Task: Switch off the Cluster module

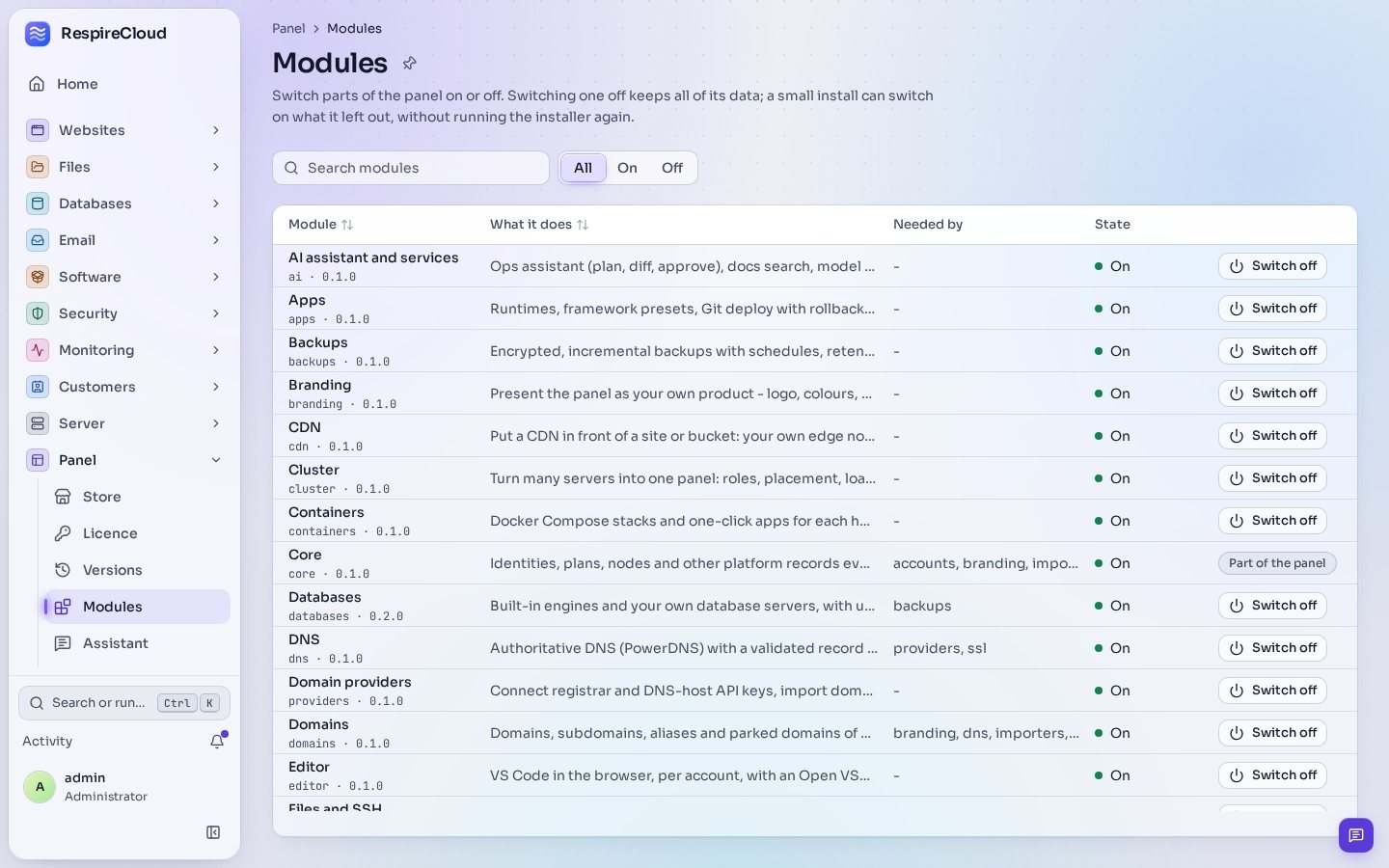Action: pos(1272,478)
